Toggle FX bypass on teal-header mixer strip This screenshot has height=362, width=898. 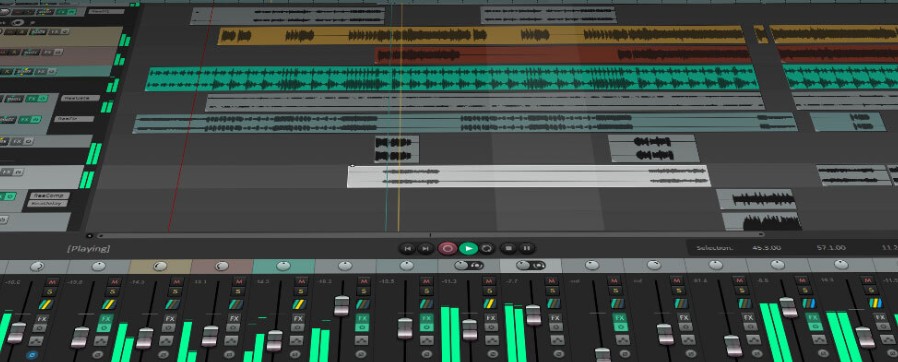[x=297, y=328]
